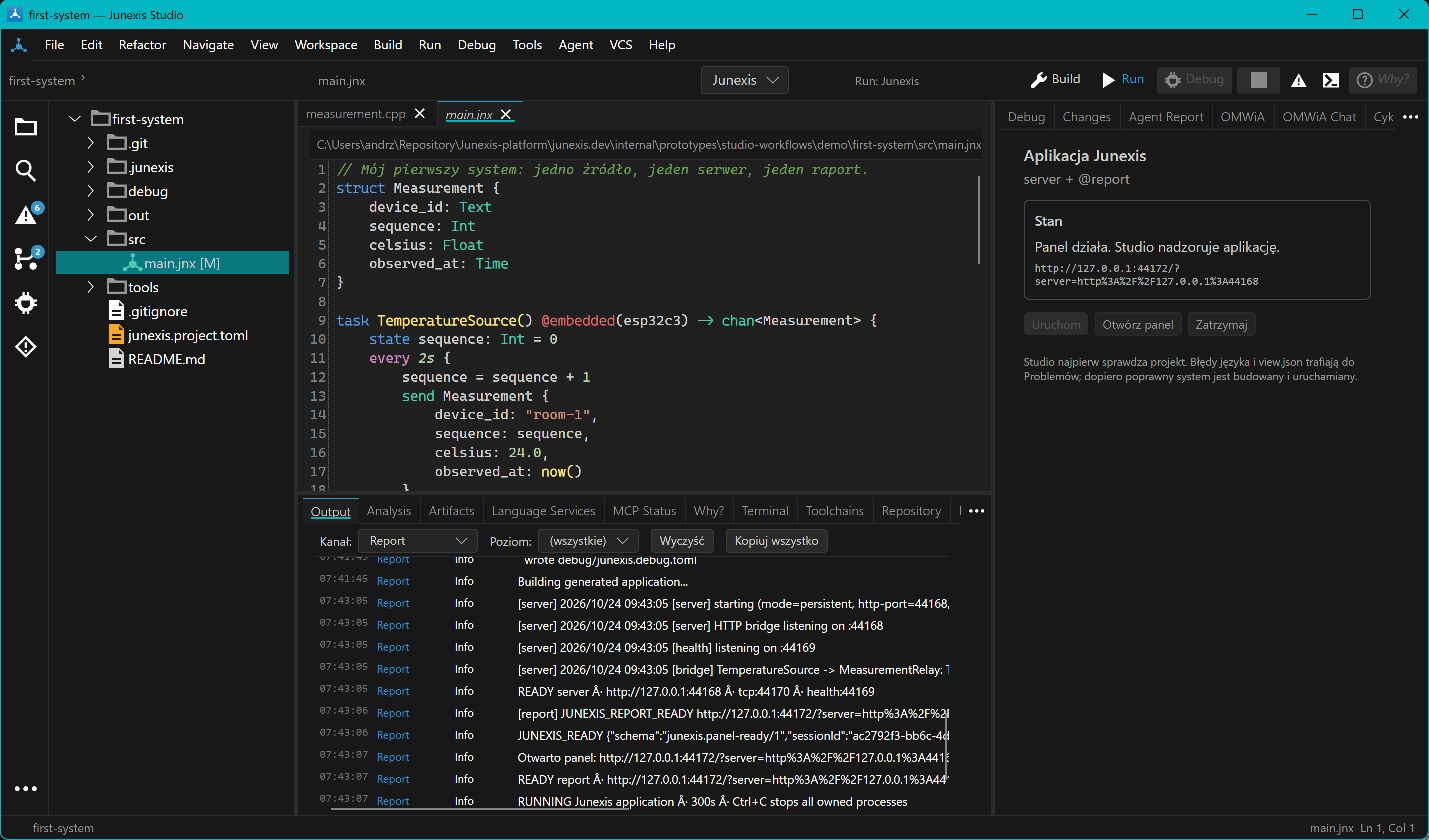Show more bottom-panel tabs via ellipsis
The image size is (1429, 840).
pos(977,511)
